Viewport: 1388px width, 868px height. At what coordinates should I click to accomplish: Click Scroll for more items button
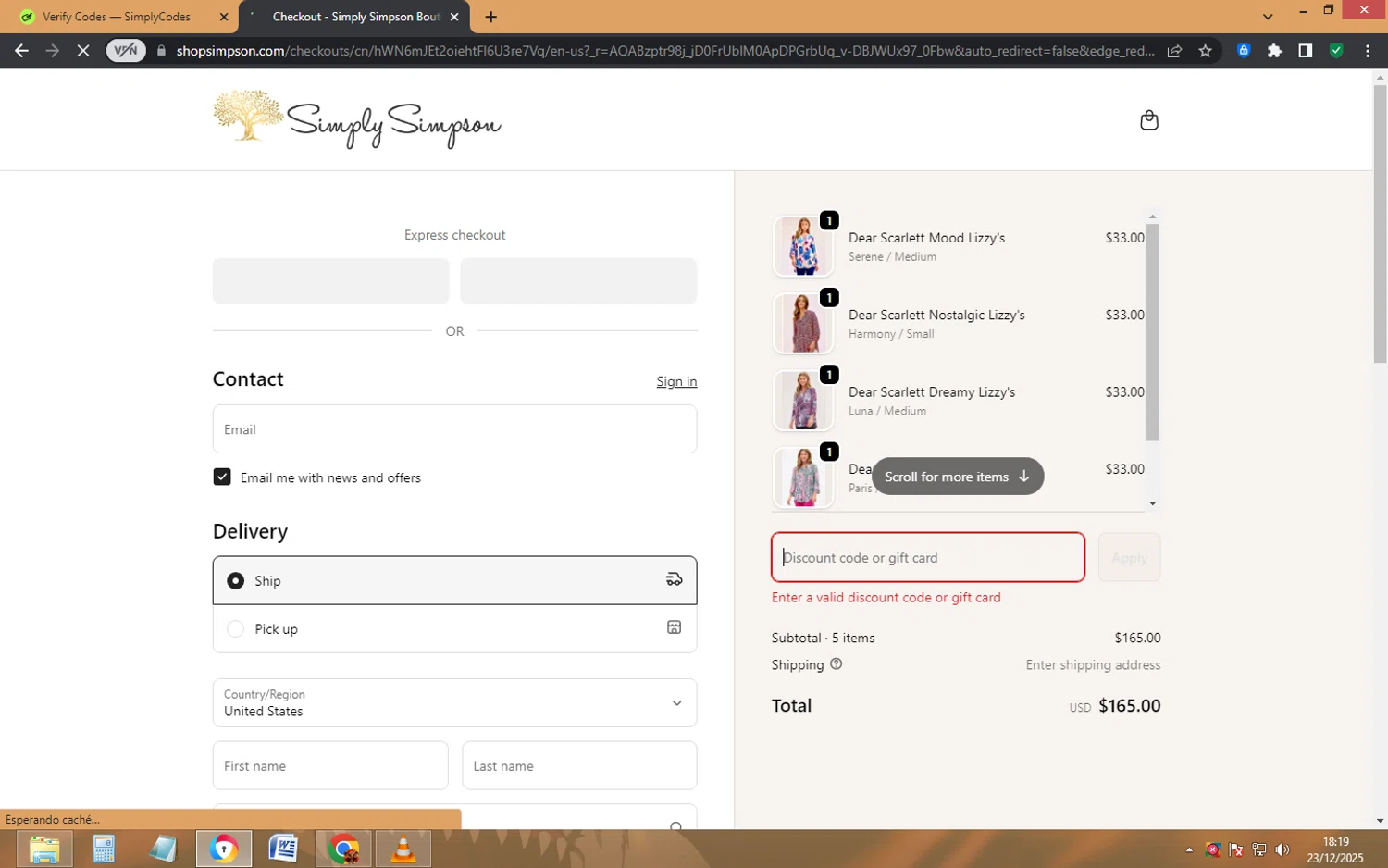coord(958,477)
